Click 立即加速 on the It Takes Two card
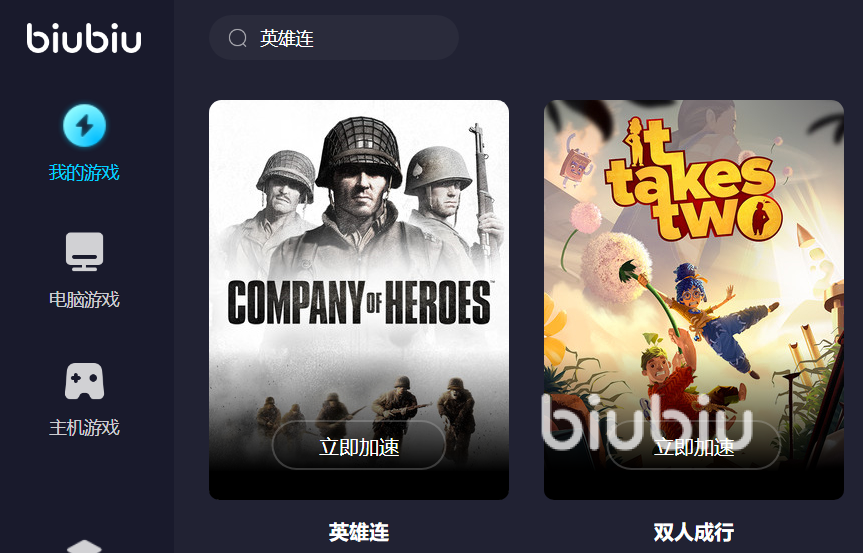 [693, 446]
